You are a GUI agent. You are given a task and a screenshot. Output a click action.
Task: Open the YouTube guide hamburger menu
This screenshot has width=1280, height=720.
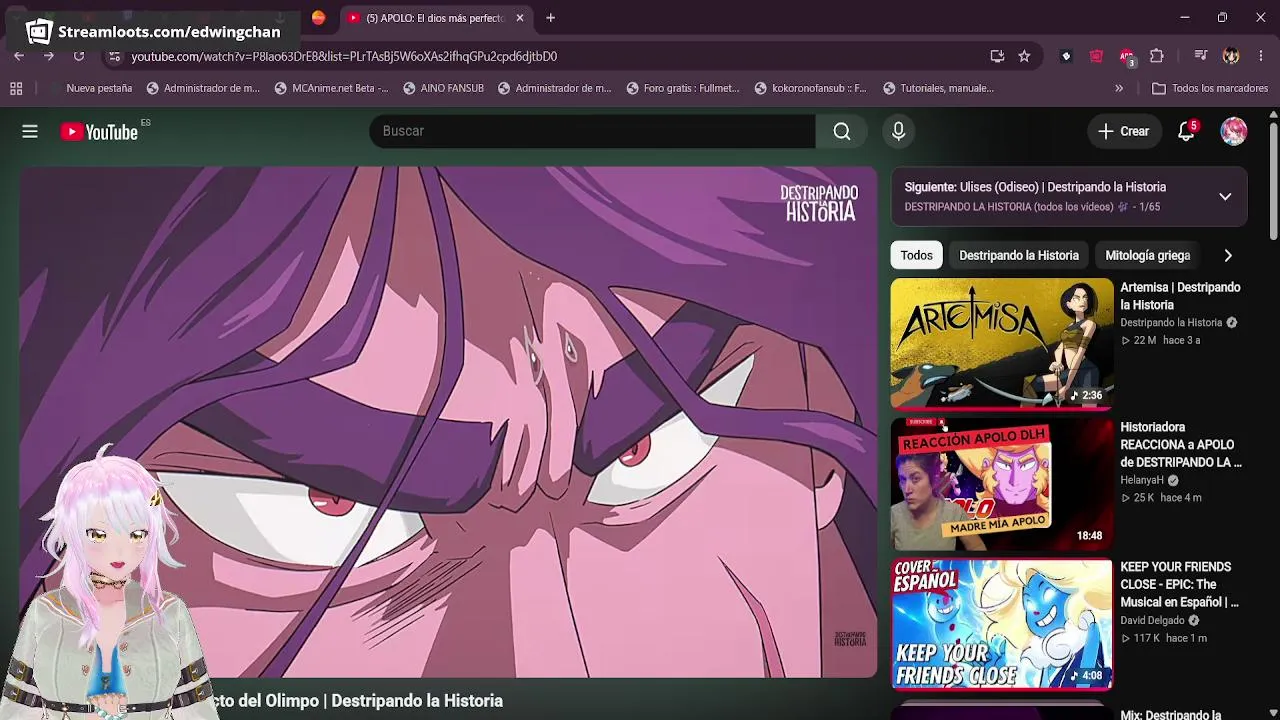coord(30,131)
